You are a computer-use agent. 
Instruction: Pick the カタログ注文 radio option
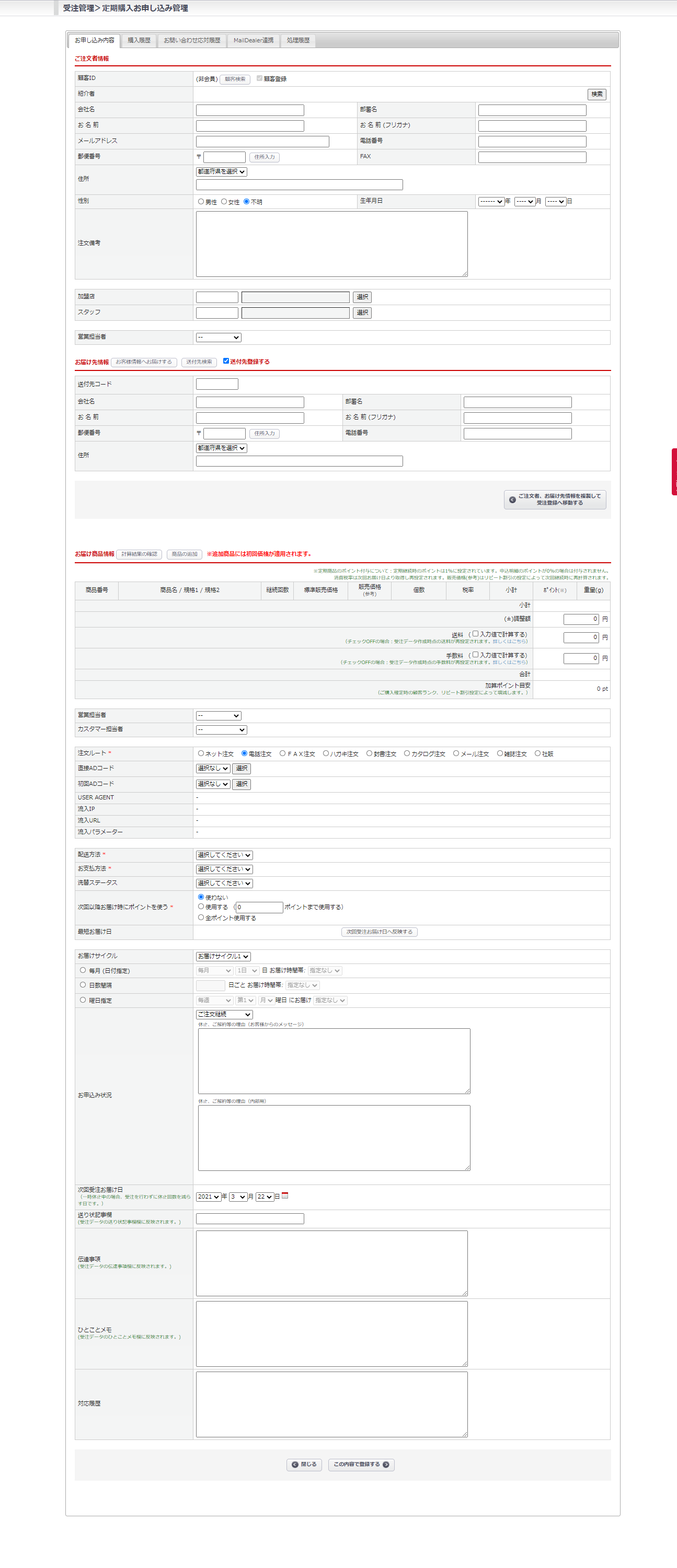[x=407, y=753]
